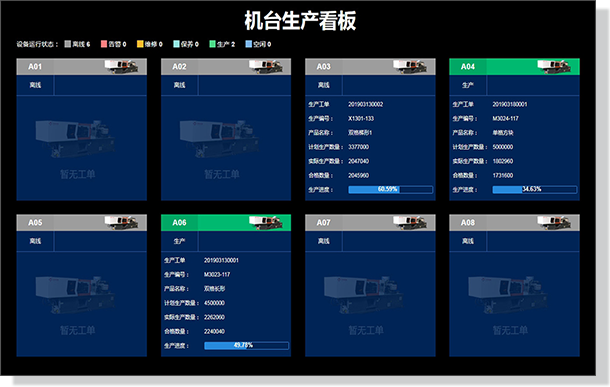
Task: Click the machine icon in A04 header
Action: point(554,67)
